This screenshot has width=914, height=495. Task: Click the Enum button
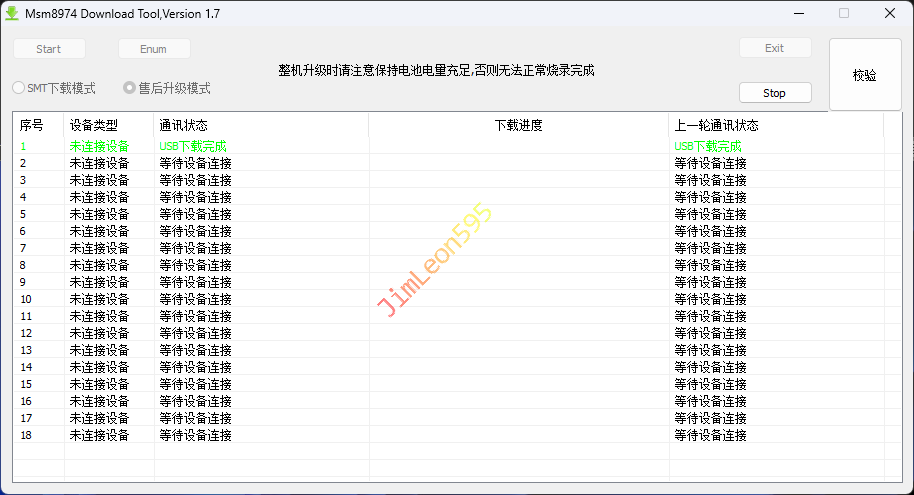click(154, 49)
